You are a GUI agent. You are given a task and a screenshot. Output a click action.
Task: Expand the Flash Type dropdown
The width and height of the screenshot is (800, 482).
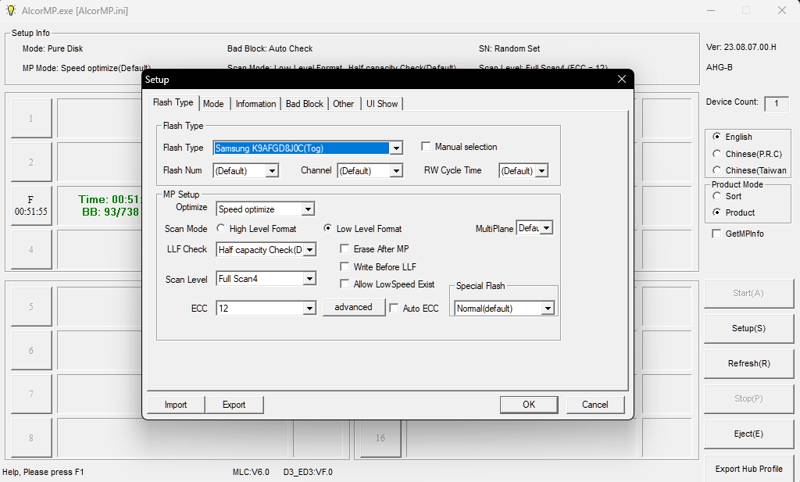(396, 148)
